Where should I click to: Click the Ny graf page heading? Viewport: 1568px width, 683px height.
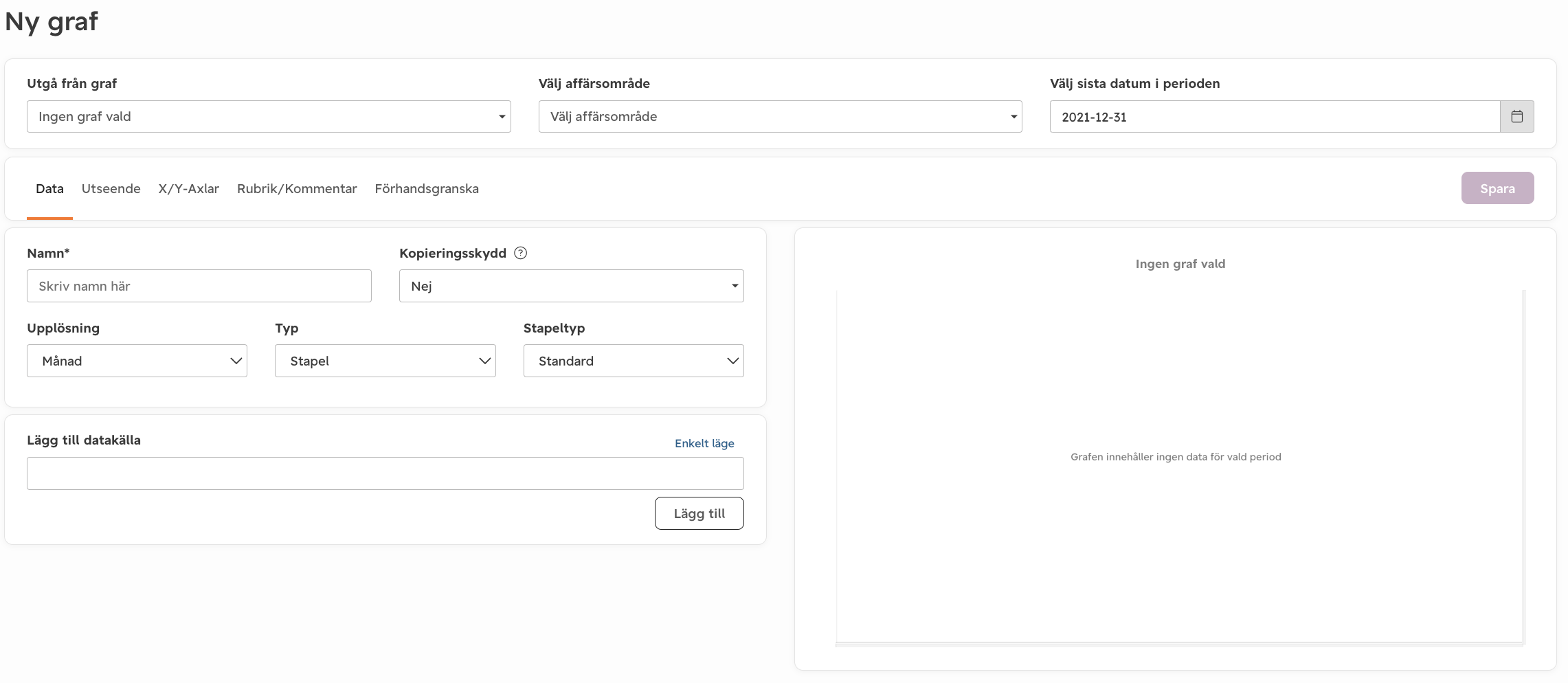52,22
